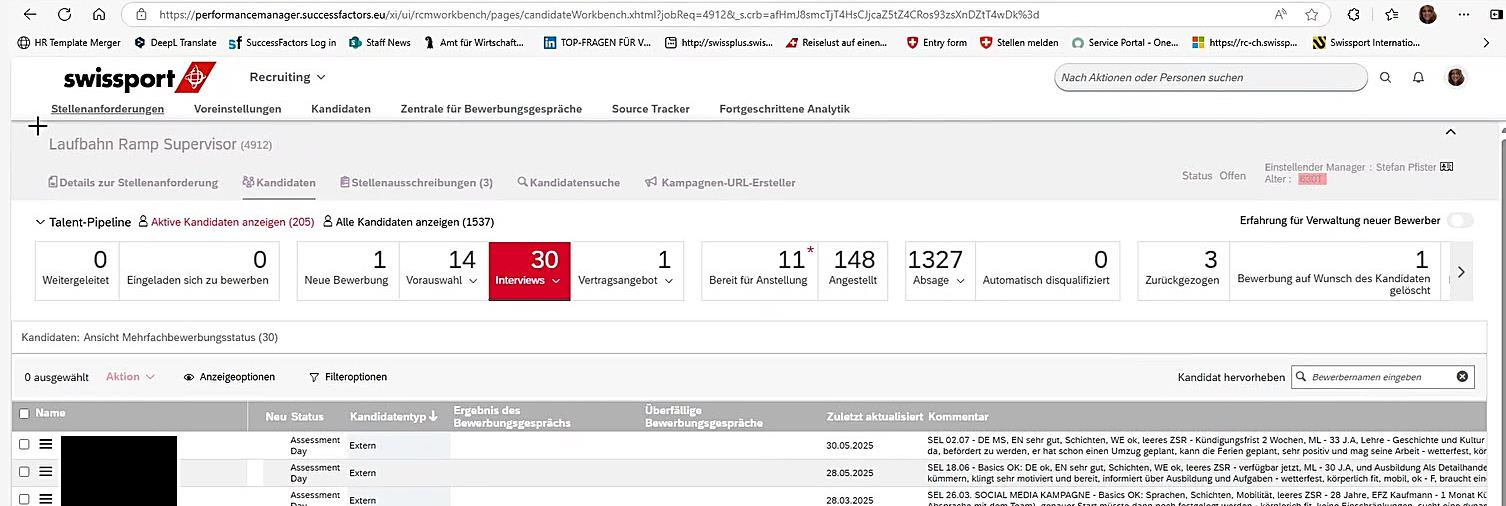Clear the Bewerbernamen search field icon
The height and width of the screenshot is (506, 1506).
point(1462,377)
